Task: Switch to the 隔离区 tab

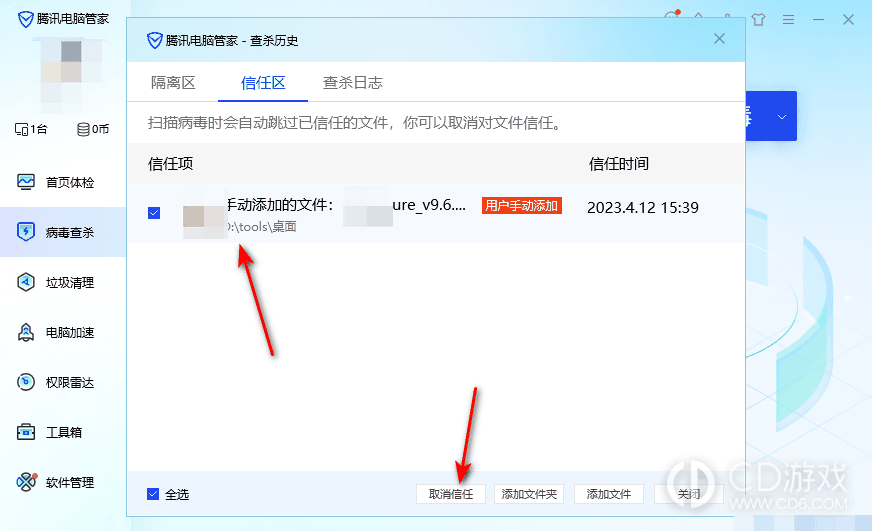Action: click(x=173, y=83)
